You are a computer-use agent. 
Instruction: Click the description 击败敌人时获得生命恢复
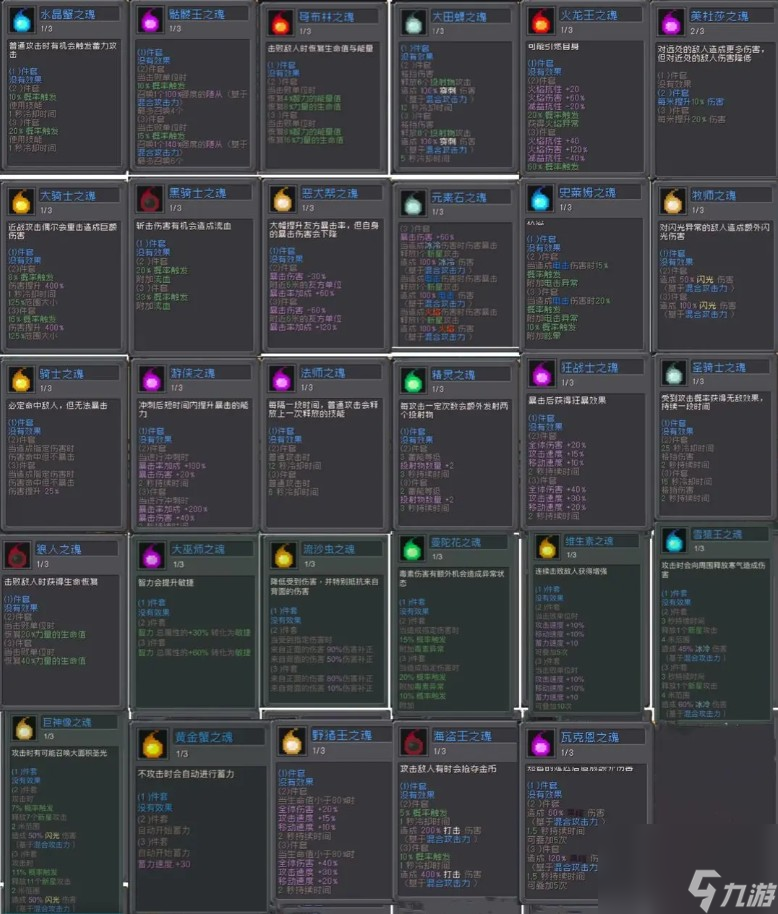coord(51,582)
